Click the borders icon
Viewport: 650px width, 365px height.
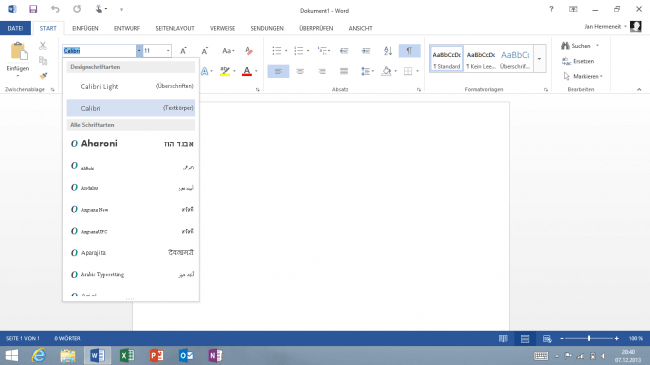pyautogui.click(x=408, y=71)
